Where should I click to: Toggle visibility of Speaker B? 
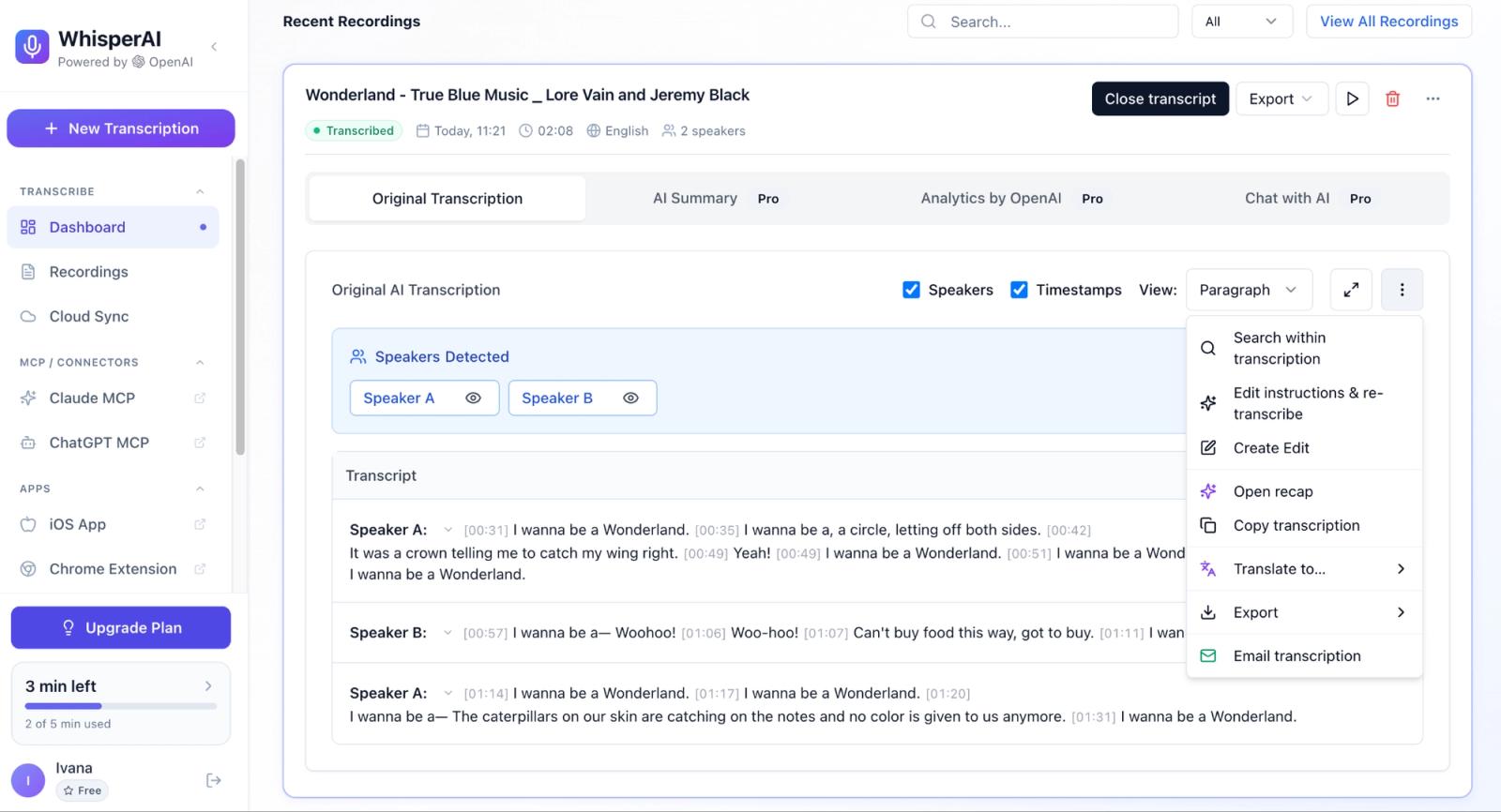[x=630, y=398]
